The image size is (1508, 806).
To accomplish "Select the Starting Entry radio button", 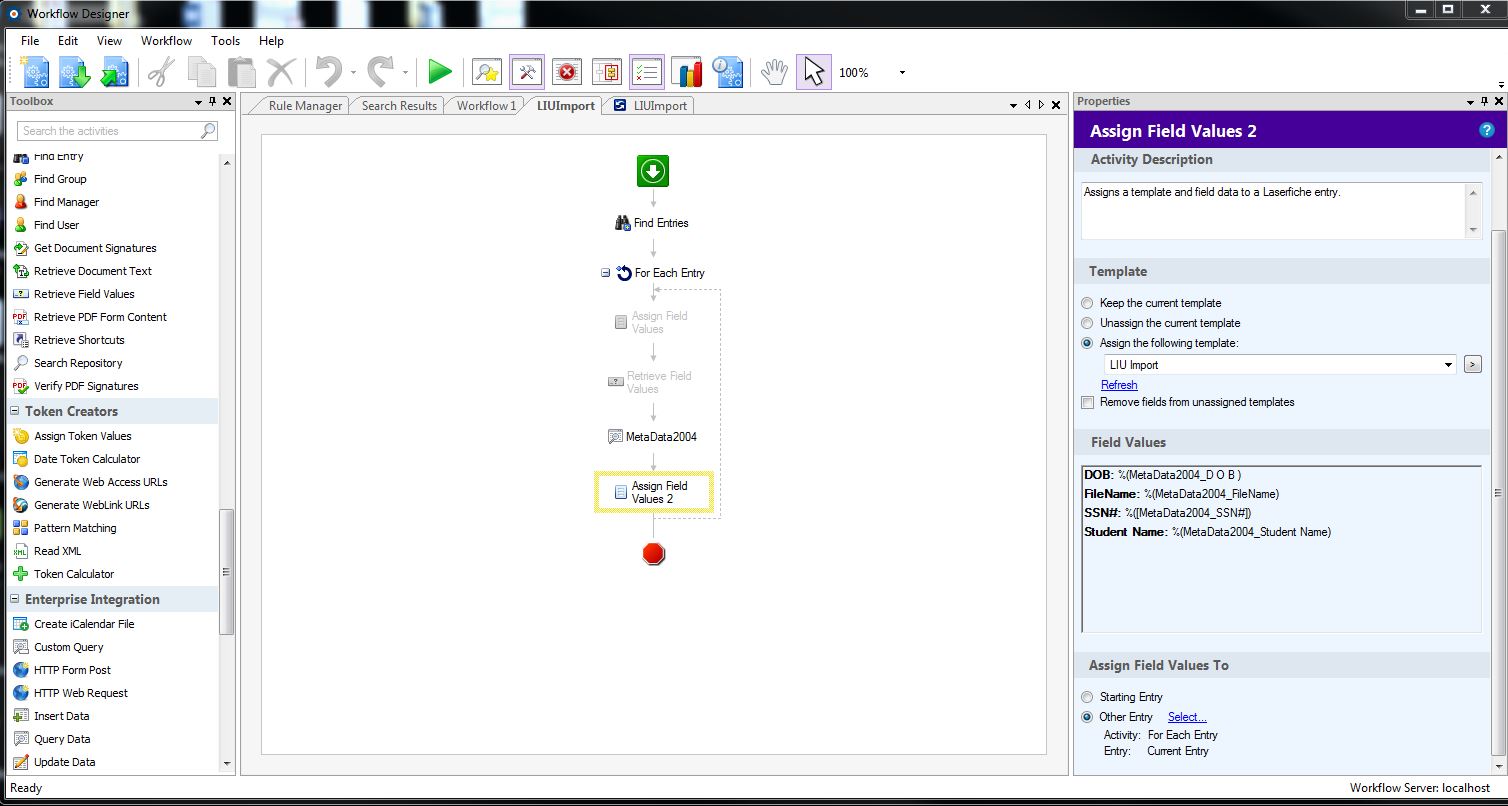I will [x=1087, y=697].
